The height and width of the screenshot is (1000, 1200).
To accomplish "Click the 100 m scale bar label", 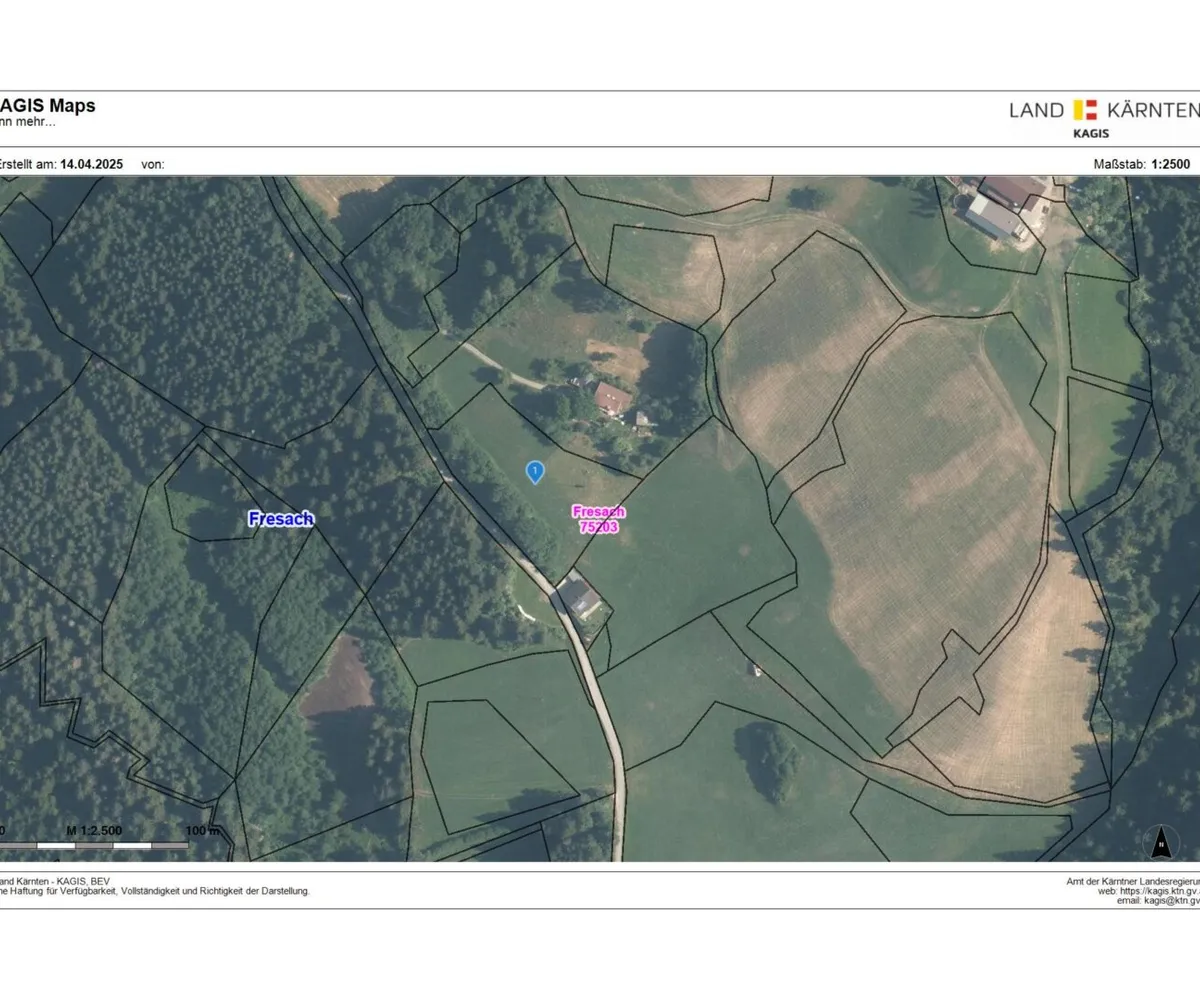I will [202, 831].
